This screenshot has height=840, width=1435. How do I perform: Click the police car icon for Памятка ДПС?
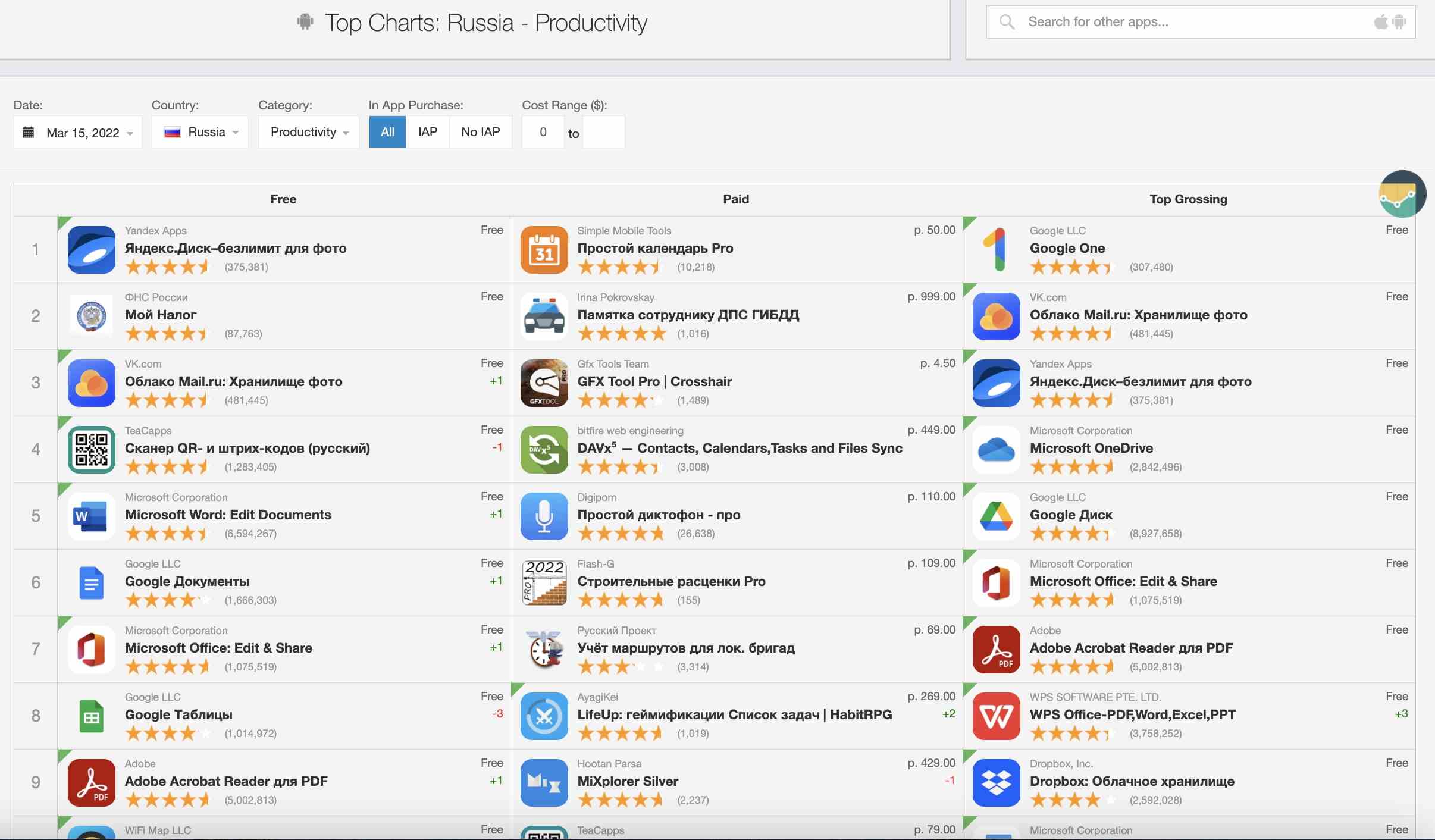pos(544,316)
